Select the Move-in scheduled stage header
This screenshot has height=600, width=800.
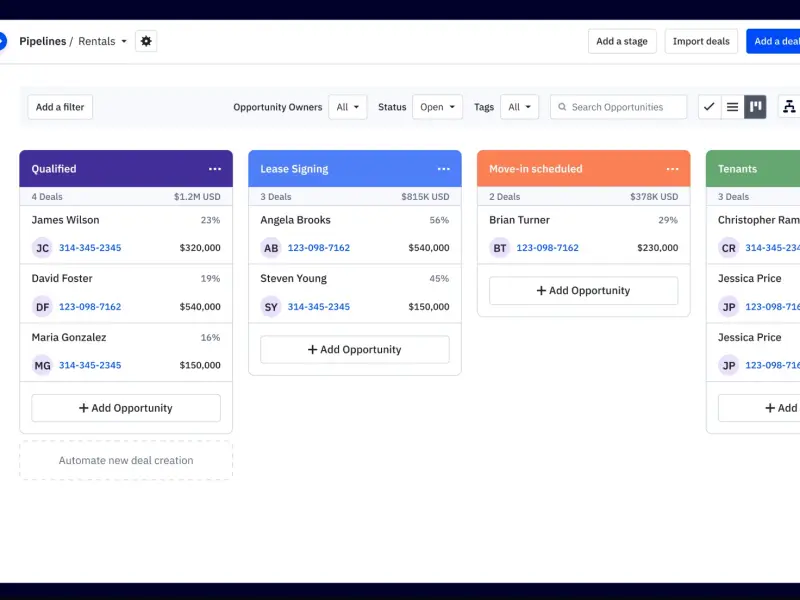584,169
